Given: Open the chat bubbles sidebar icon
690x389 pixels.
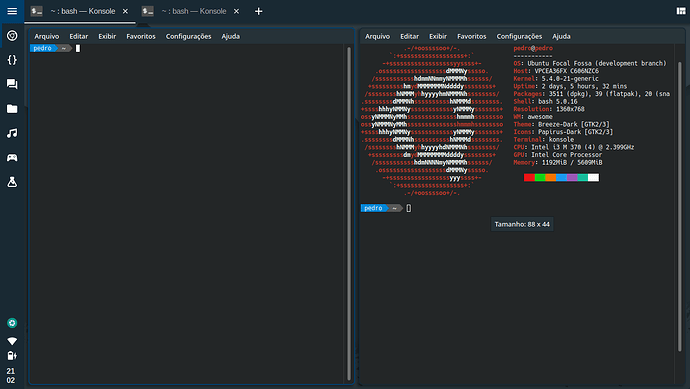Looking at the screenshot, I should click(x=12, y=84).
